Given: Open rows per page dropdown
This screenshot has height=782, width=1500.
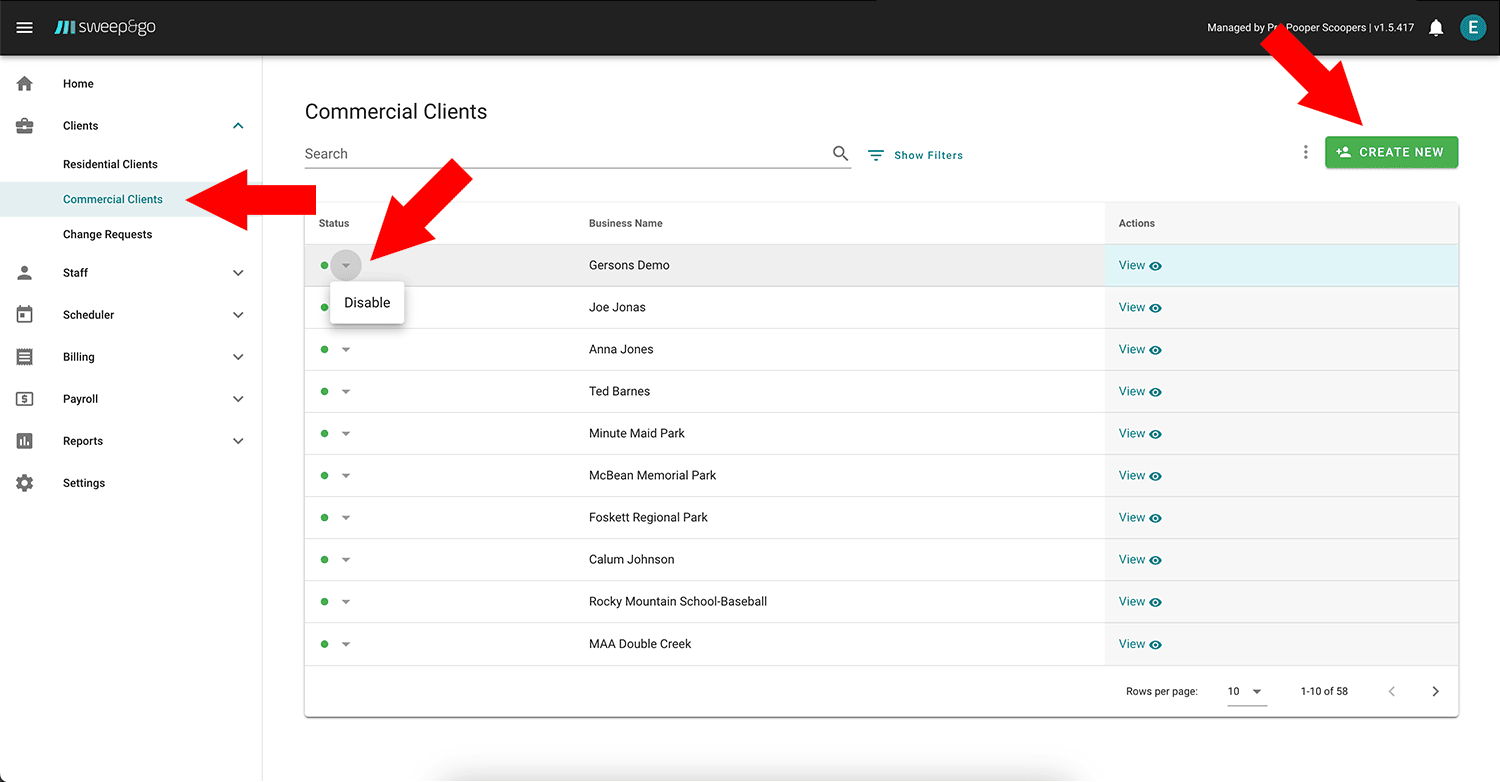Looking at the screenshot, I should tap(1246, 691).
